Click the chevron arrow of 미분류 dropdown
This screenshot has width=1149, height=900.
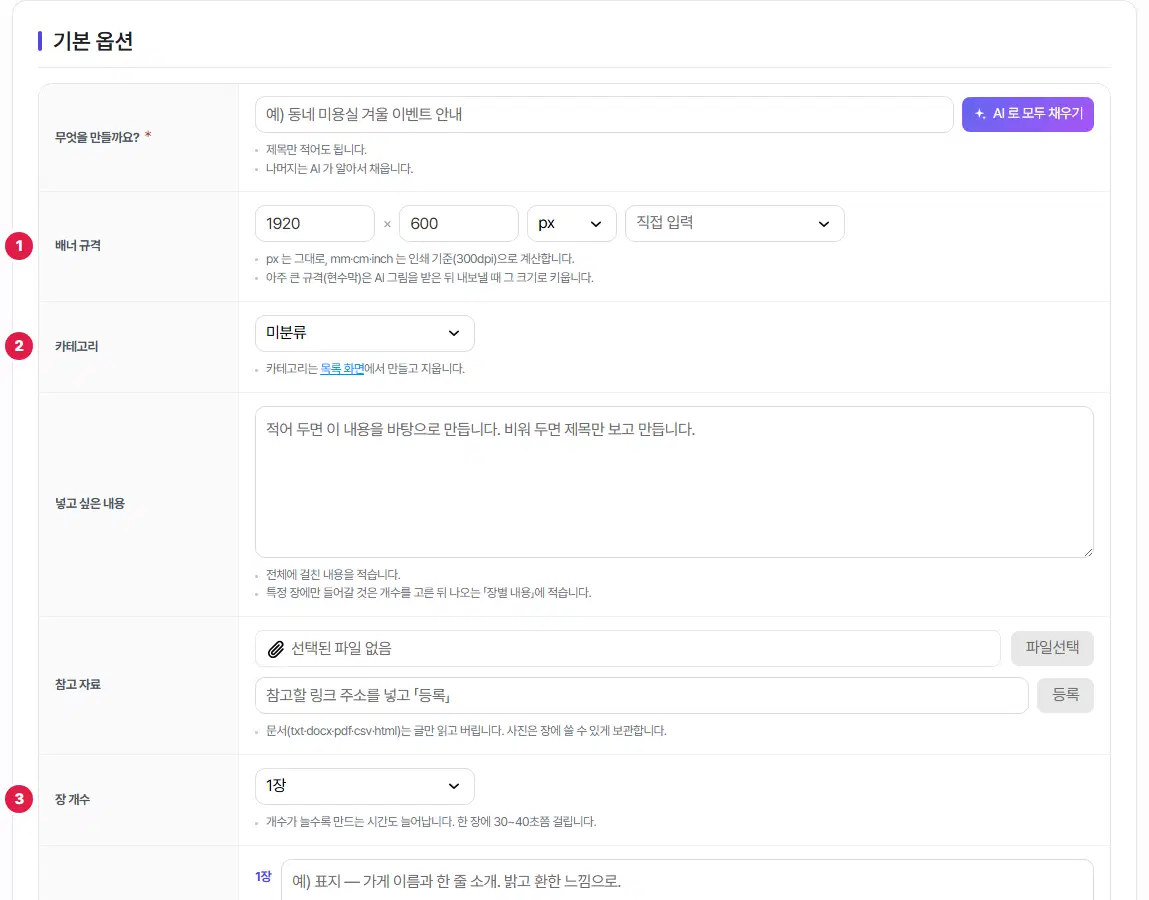(x=454, y=333)
